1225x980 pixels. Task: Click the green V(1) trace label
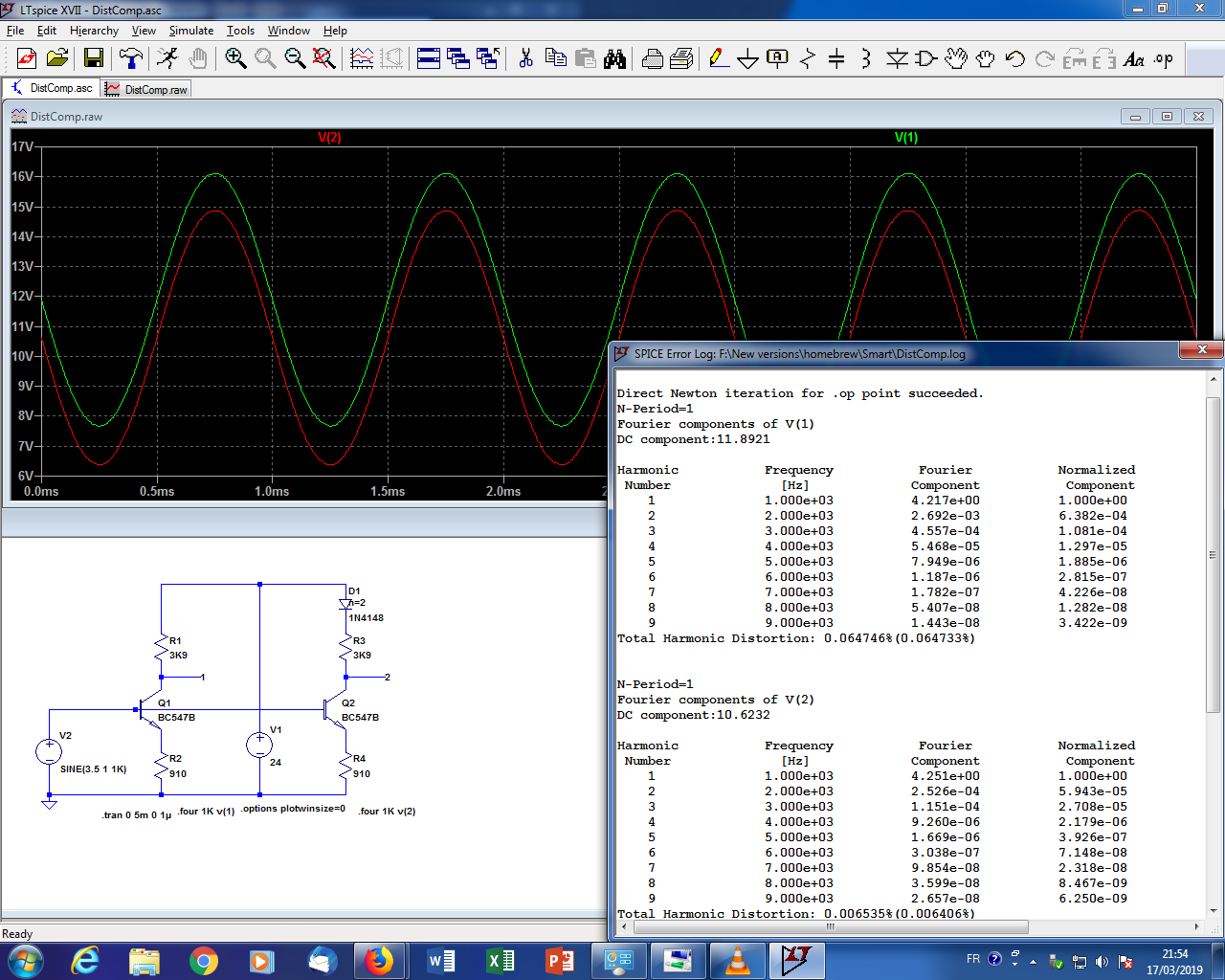click(906, 138)
